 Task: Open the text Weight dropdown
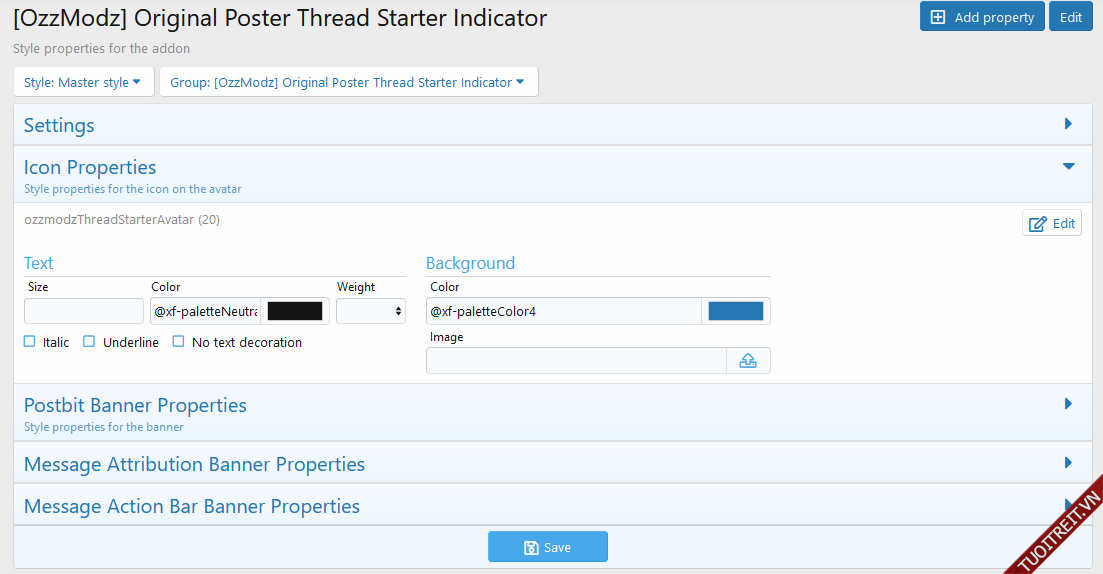370,311
